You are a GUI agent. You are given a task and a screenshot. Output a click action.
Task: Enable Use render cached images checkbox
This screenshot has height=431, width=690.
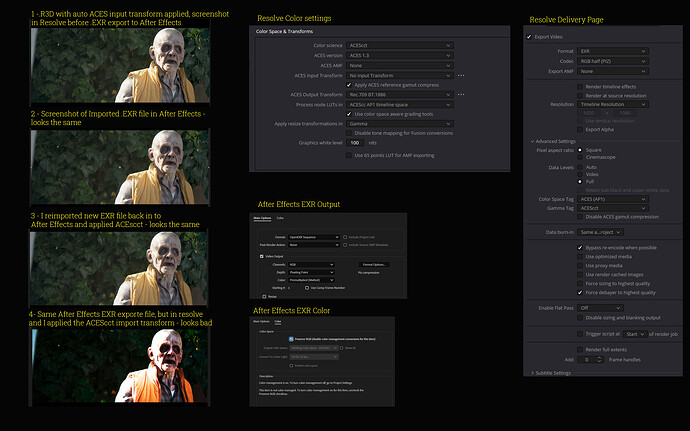coord(580,275)
